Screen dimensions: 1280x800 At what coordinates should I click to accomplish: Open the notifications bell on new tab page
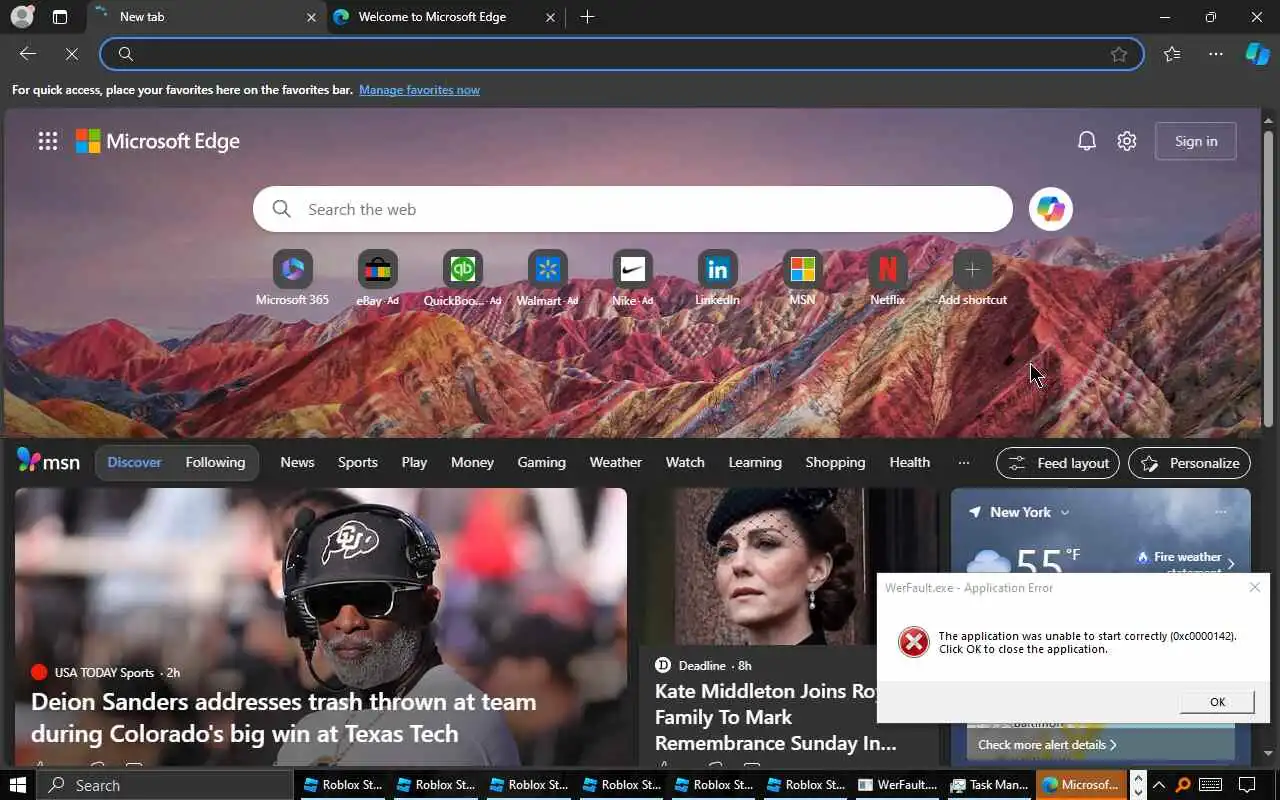click(x=1087, y=141)
